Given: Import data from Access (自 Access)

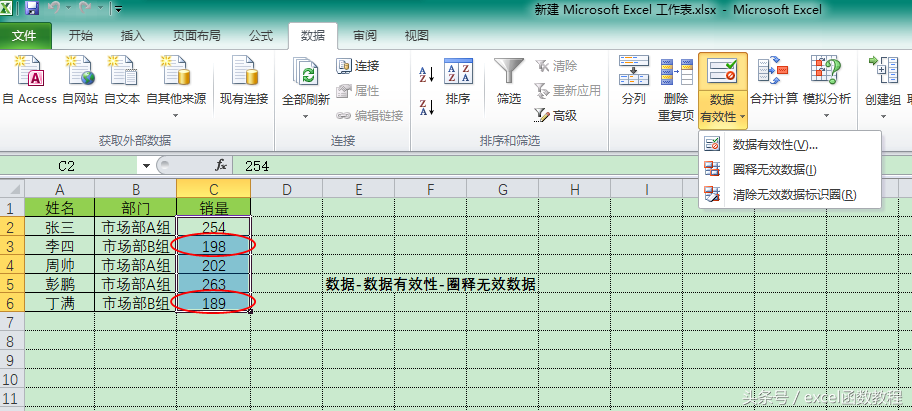Looking at the screenshot, I should tap(30, 80).
